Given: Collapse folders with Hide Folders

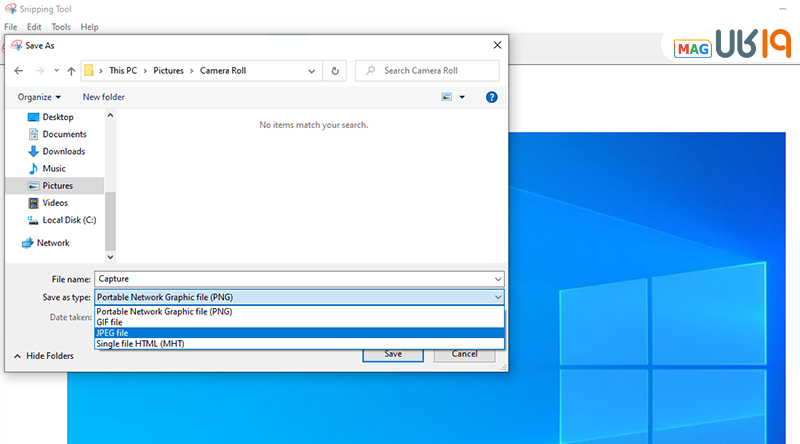Looking at the screenshot, I should pos(43,356).
